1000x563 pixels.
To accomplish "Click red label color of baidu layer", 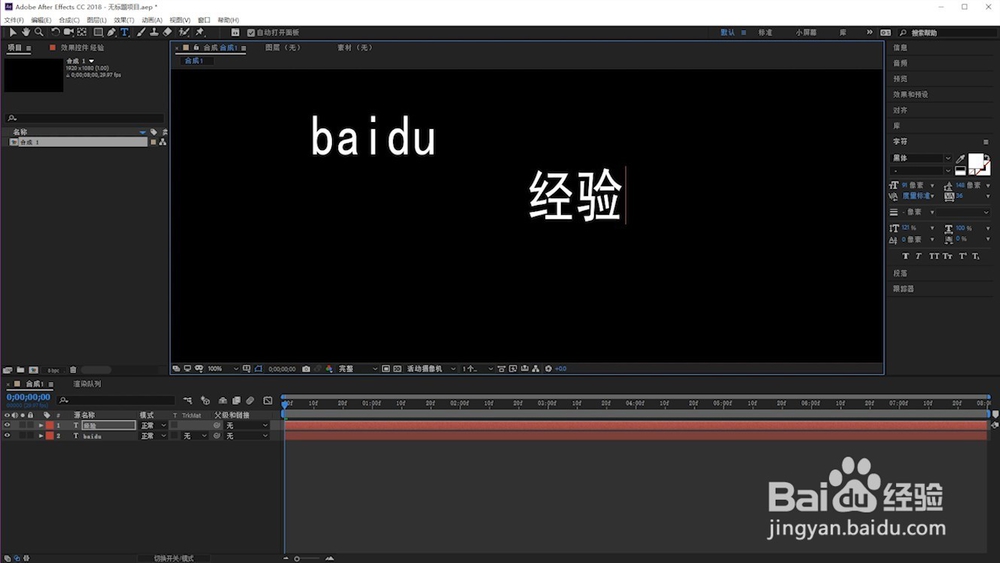I will (x=50, y=436).
